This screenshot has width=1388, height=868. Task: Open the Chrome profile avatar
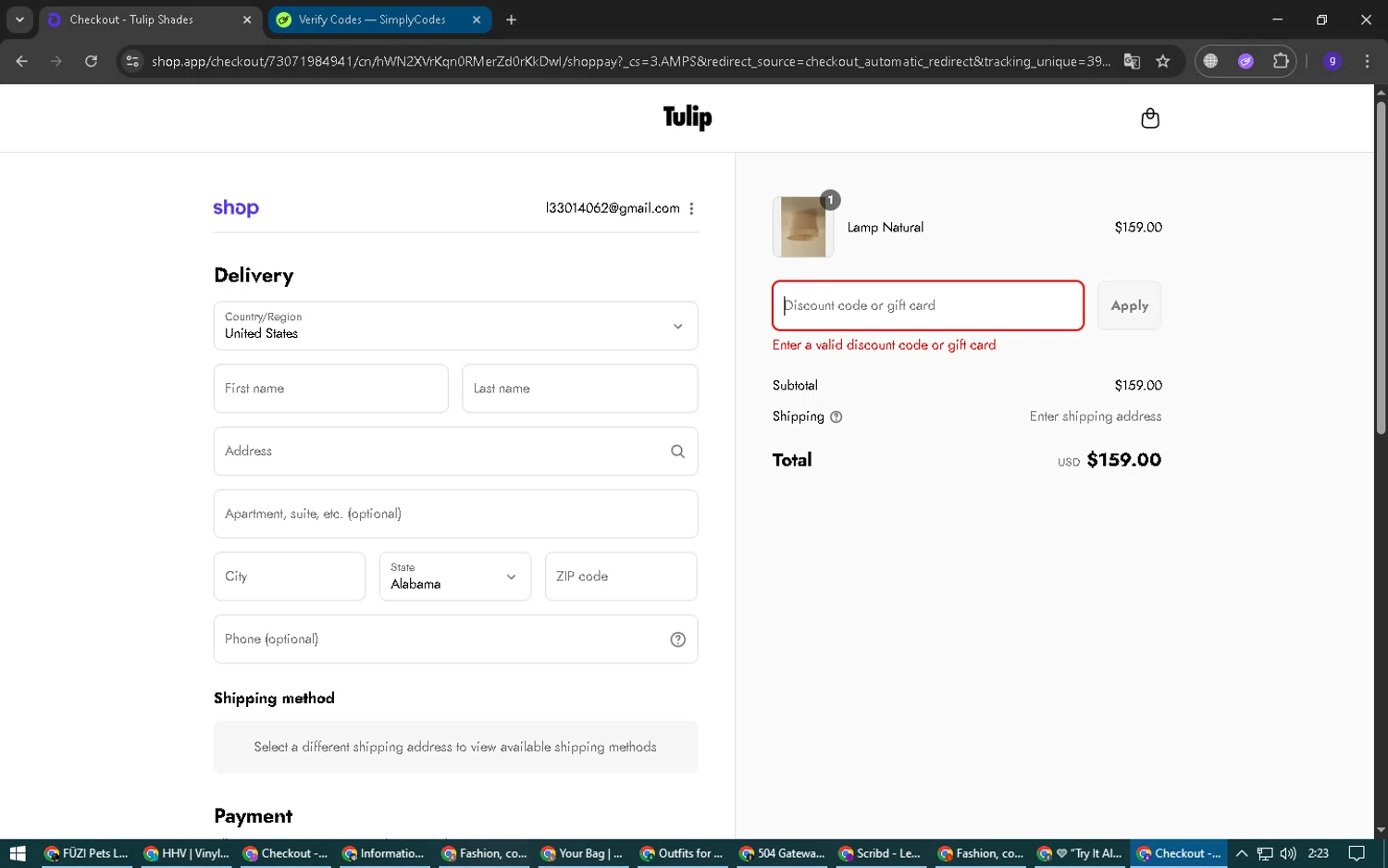[x=1332, y=61]
